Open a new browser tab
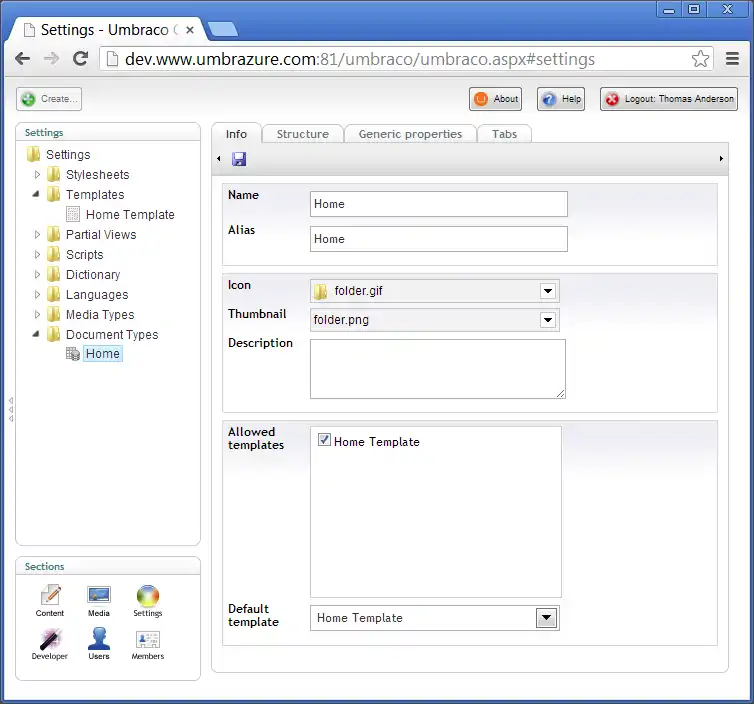The width and height of the screenshot is (754, 704). tap(223, 29)
